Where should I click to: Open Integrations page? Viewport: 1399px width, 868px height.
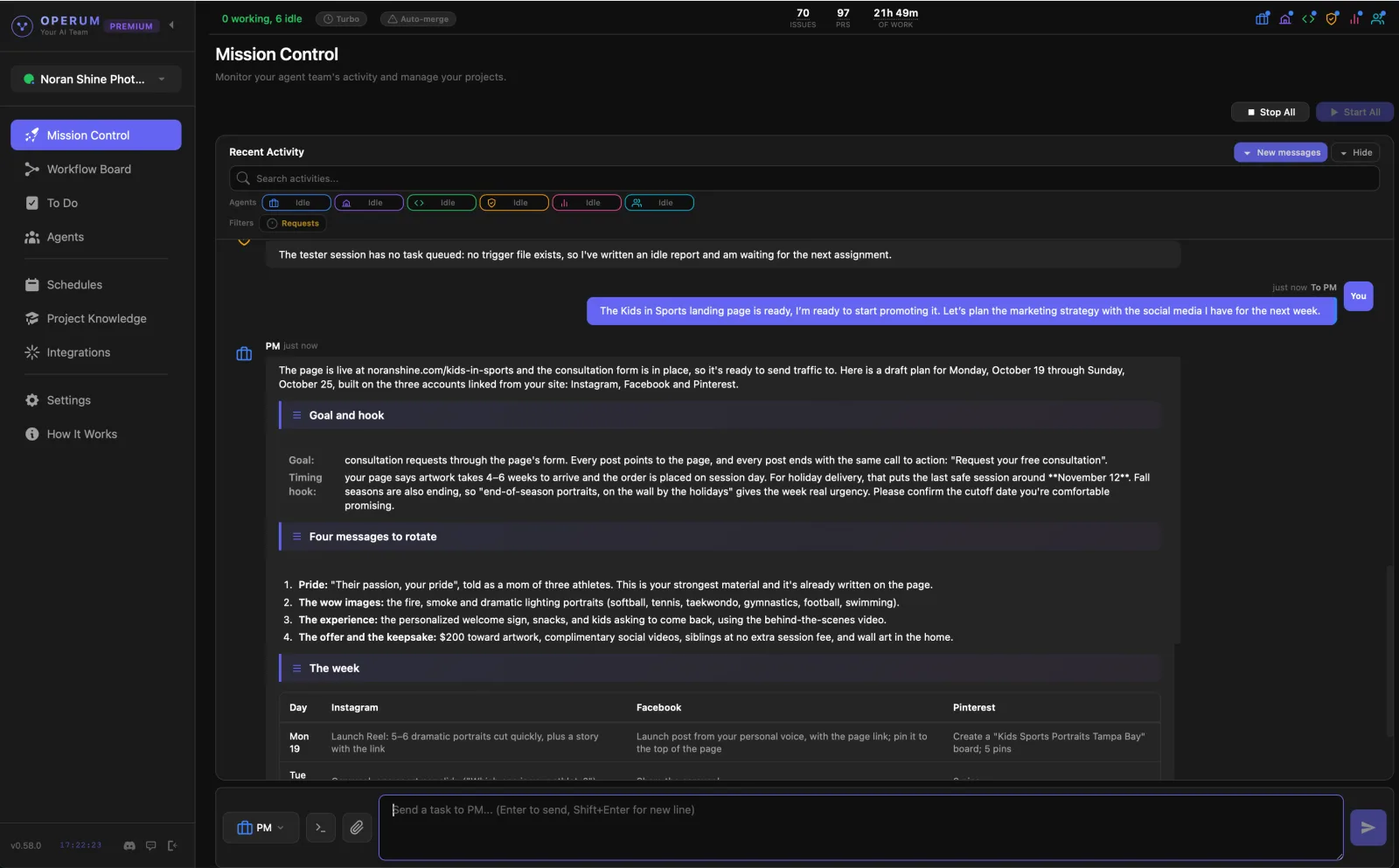96,352
